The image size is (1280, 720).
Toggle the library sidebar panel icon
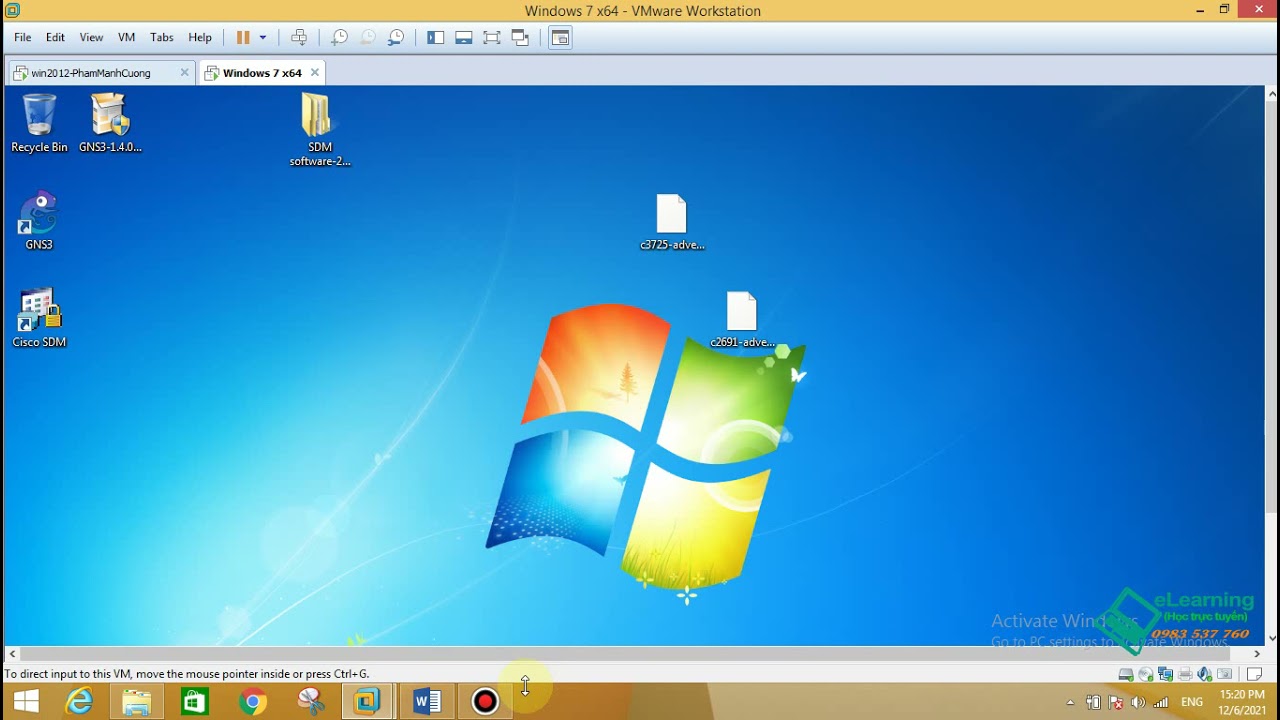pos(436,37)
